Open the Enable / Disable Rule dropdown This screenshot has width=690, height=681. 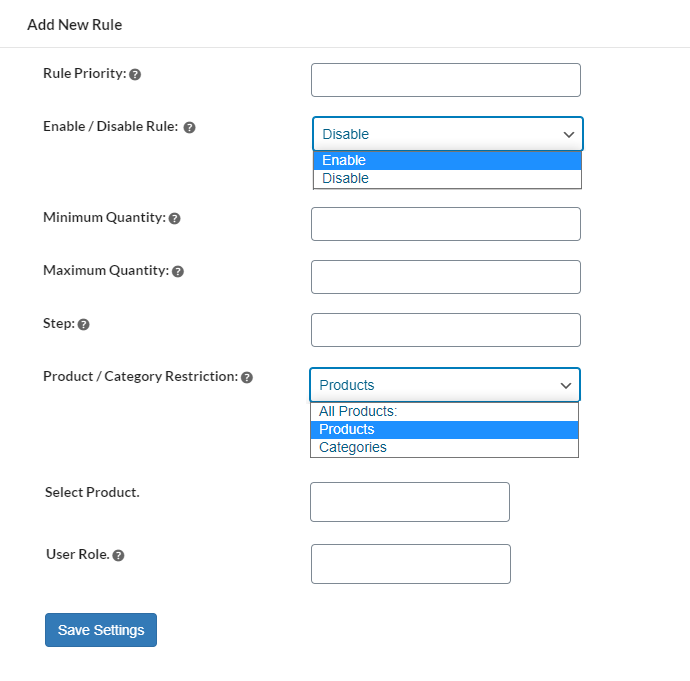tap(447, 134)
